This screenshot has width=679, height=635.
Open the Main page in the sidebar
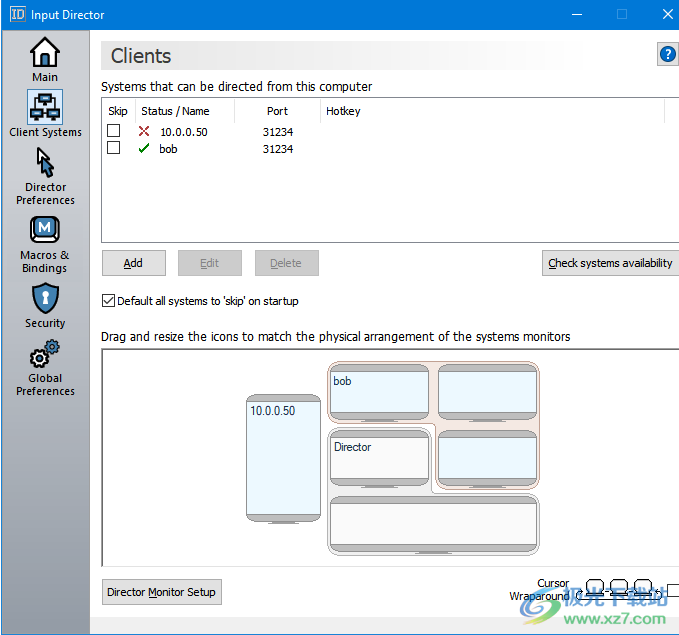[x=45, y=60]
